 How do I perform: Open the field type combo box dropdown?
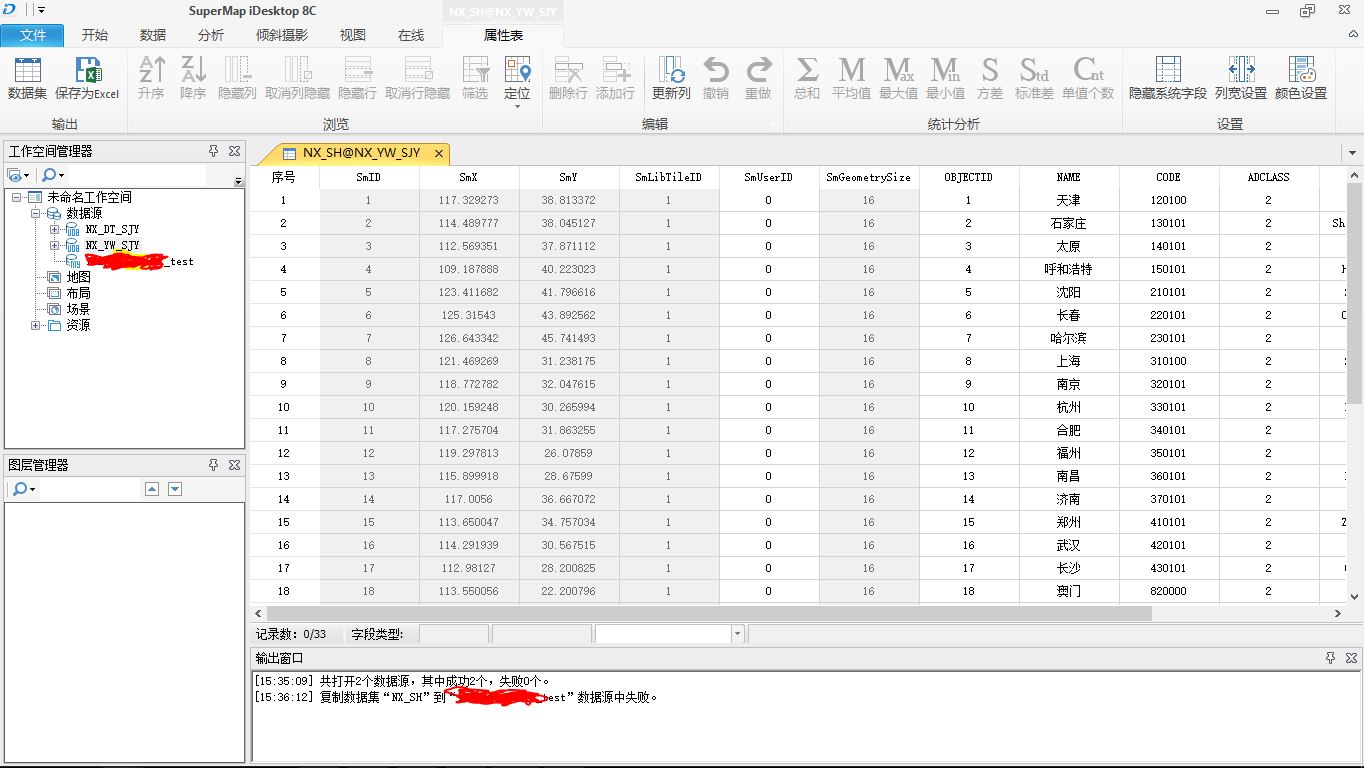click(x=738, y=634)
